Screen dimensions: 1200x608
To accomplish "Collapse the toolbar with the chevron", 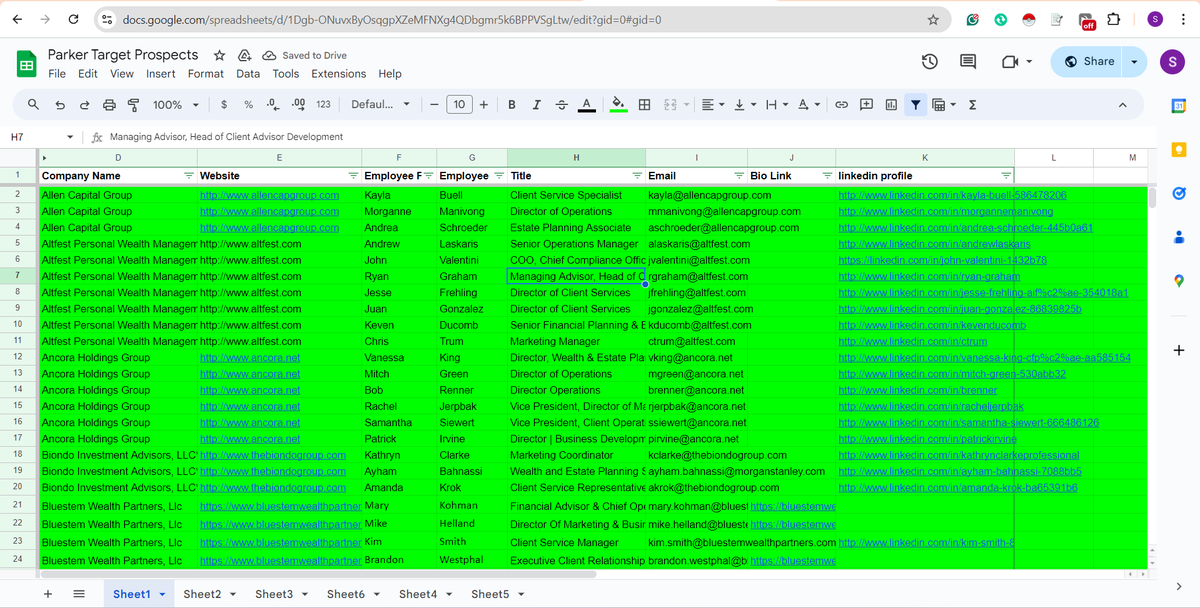I will pyautogui.click(x=1122, y=104).
